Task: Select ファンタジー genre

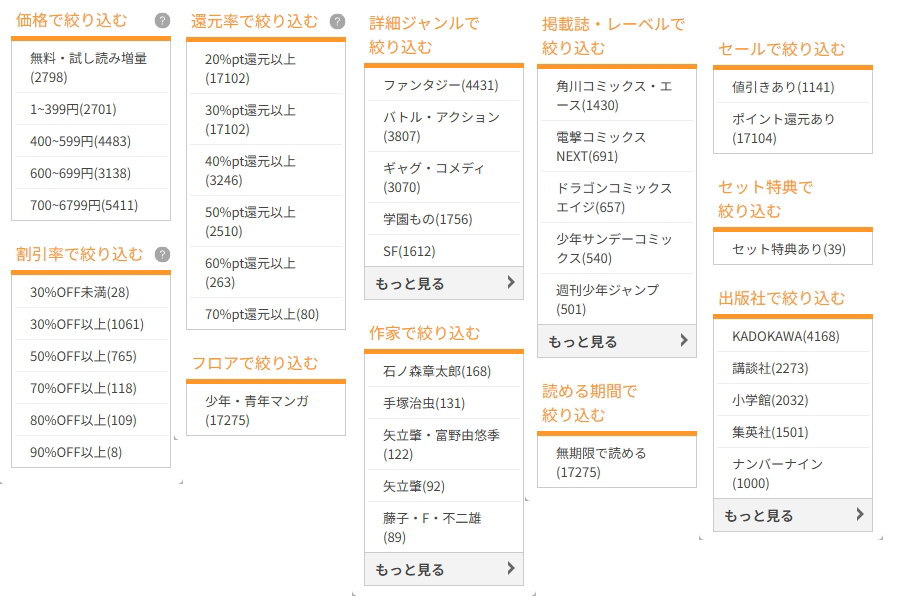Action: 444,85
